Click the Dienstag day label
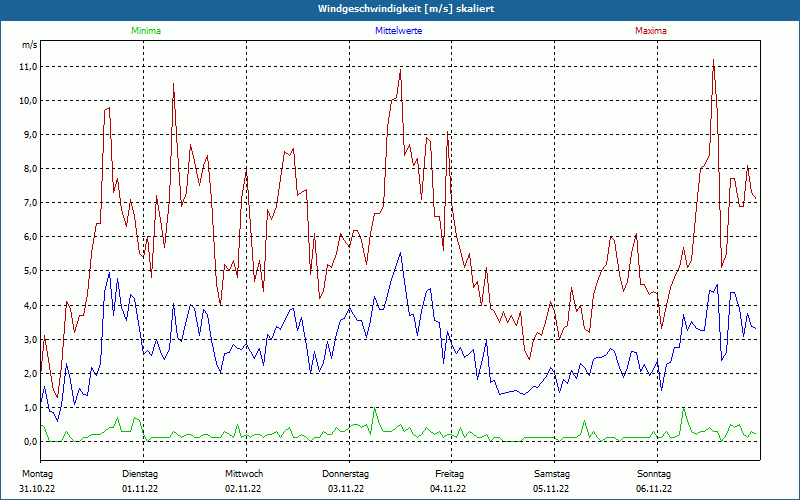Viewport: 800px width, 500px height. pyautogui.click(x=140, y=474)
